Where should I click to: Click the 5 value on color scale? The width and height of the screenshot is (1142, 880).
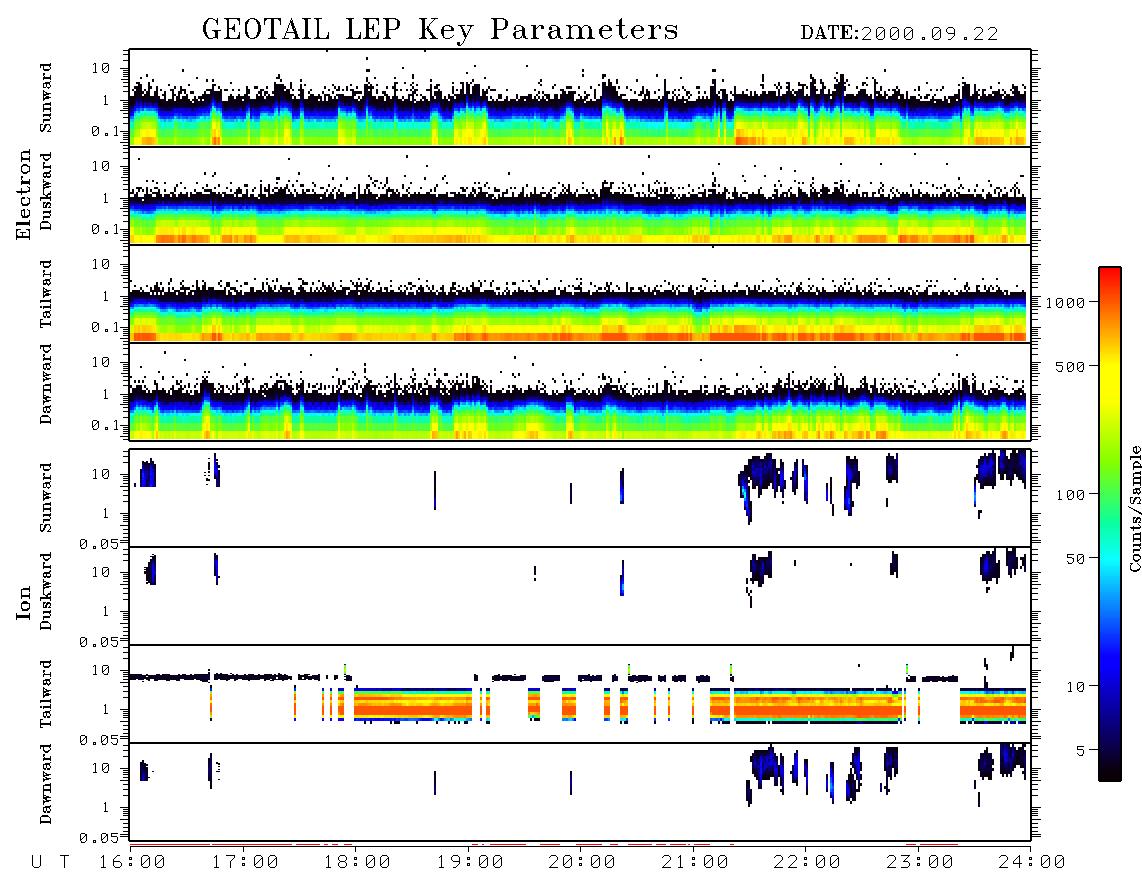[x=1080, y=751]
